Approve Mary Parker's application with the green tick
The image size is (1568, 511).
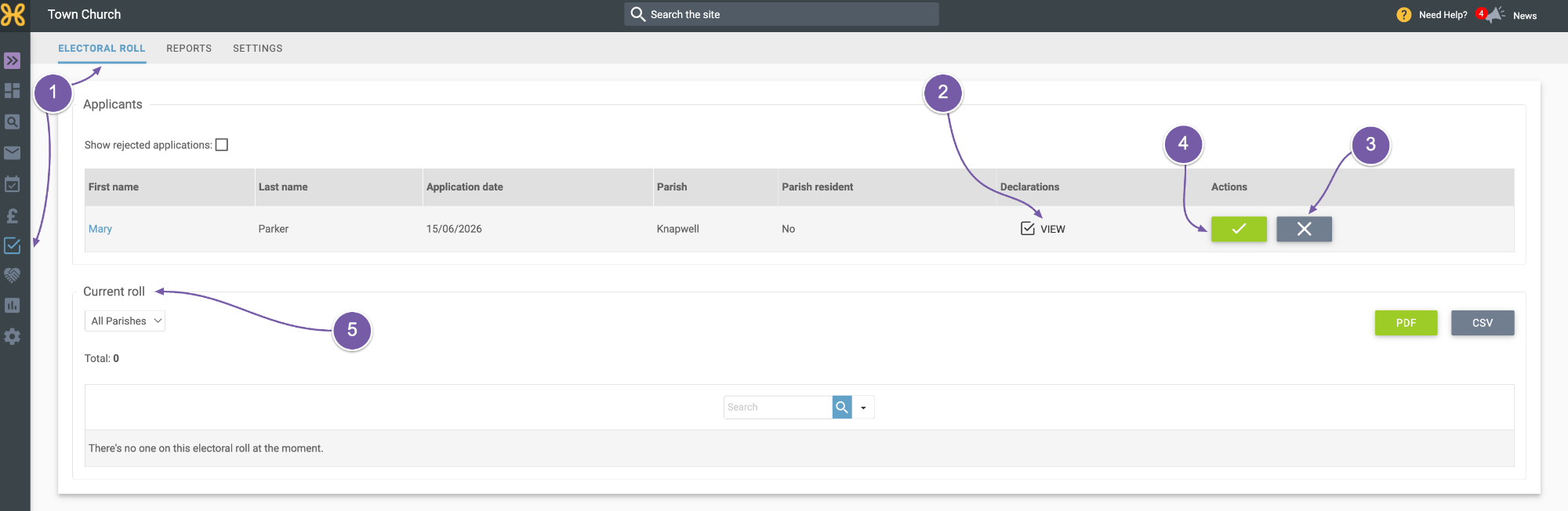tap(1239, 229)
